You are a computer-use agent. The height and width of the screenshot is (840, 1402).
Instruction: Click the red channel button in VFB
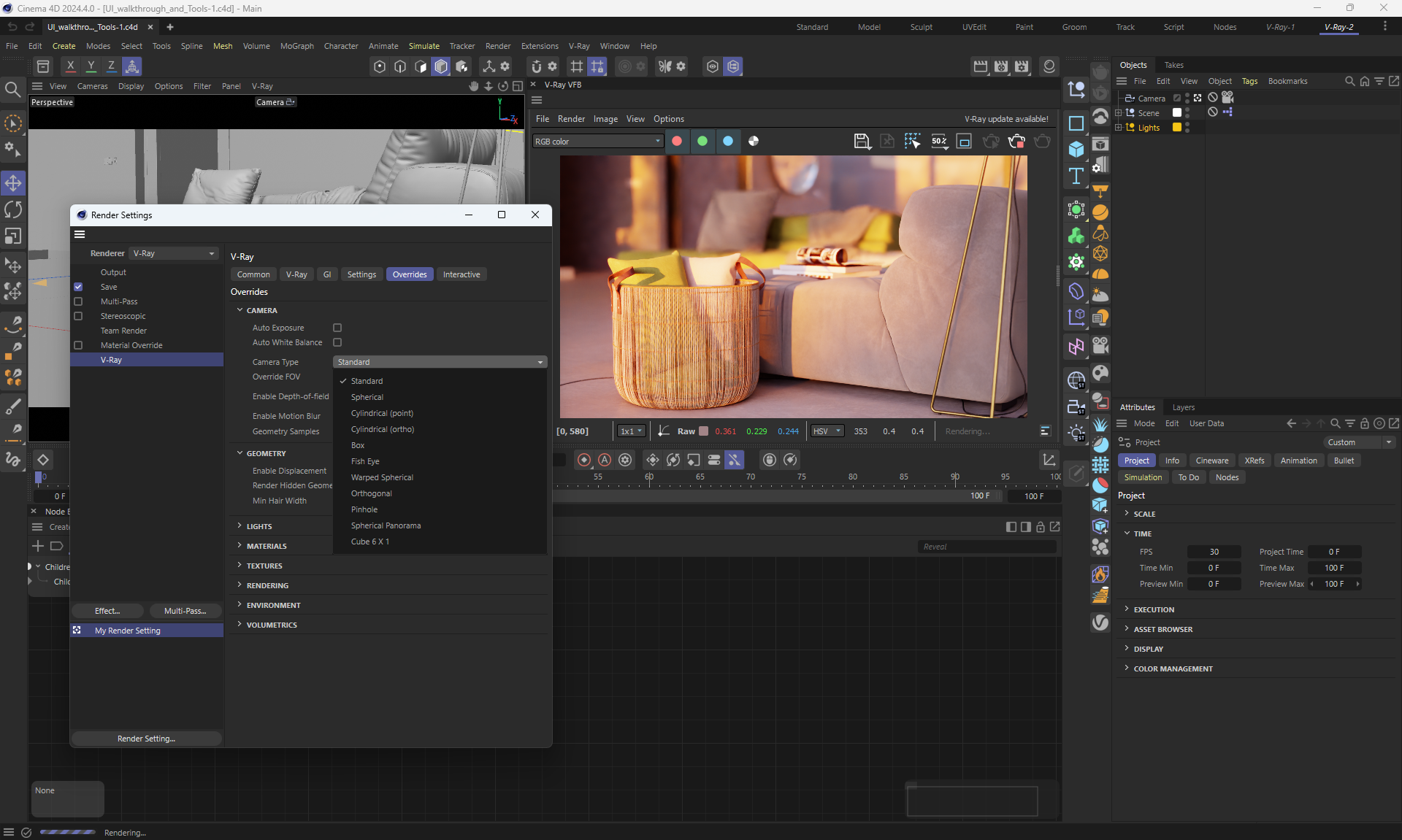[677, 142]
